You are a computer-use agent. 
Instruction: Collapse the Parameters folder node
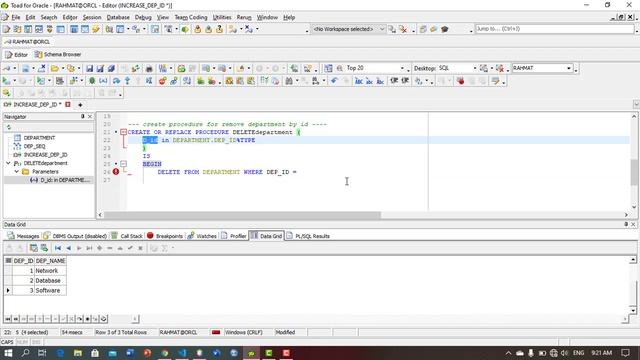point(17,171)
